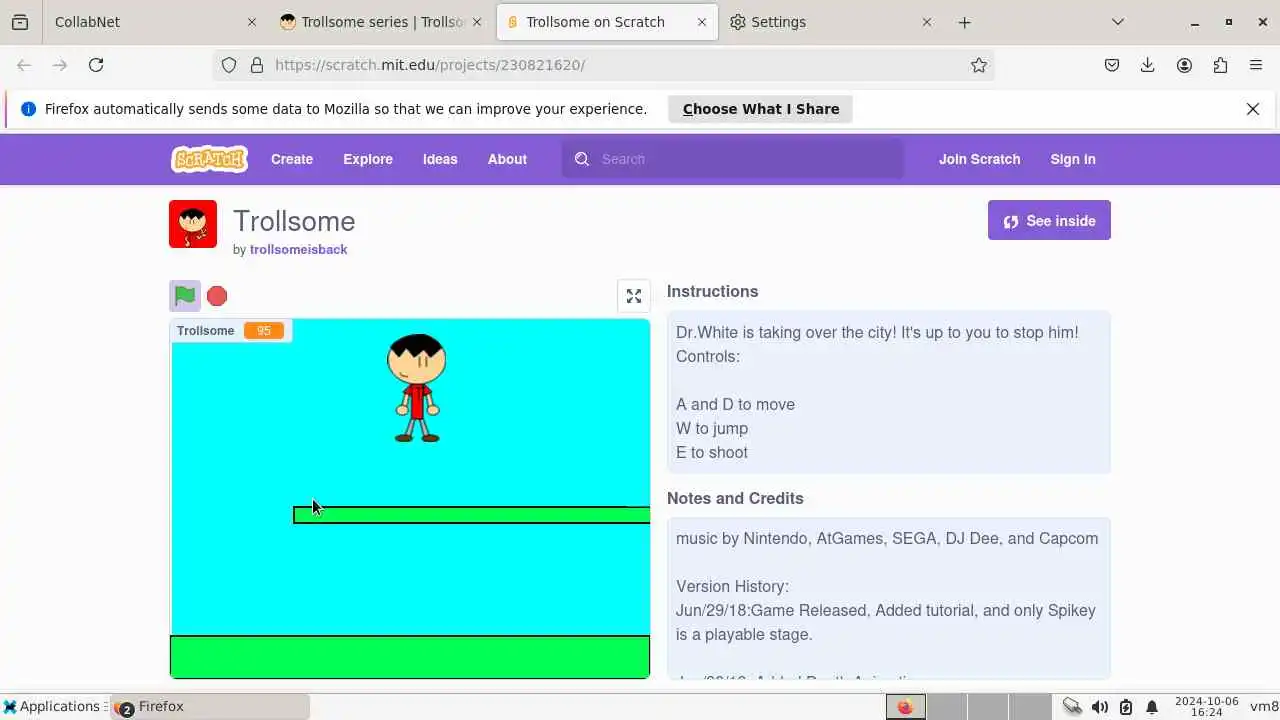Open the trollsomeisback author profile
The height and width of the screenshot is (720, 1280).
(298, 250)
